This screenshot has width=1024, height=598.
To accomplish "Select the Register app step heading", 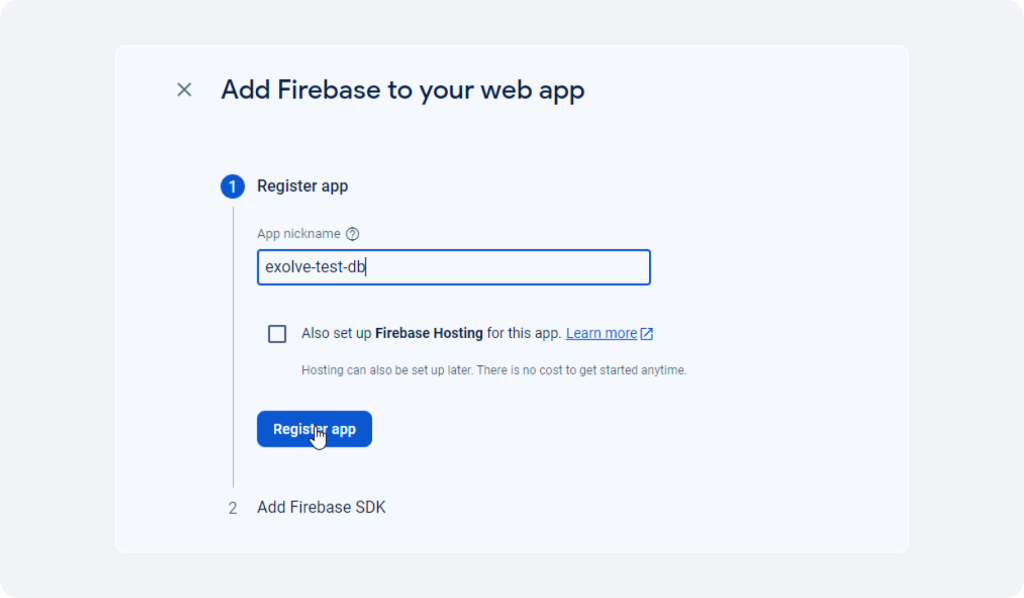I will pos(302,186).
